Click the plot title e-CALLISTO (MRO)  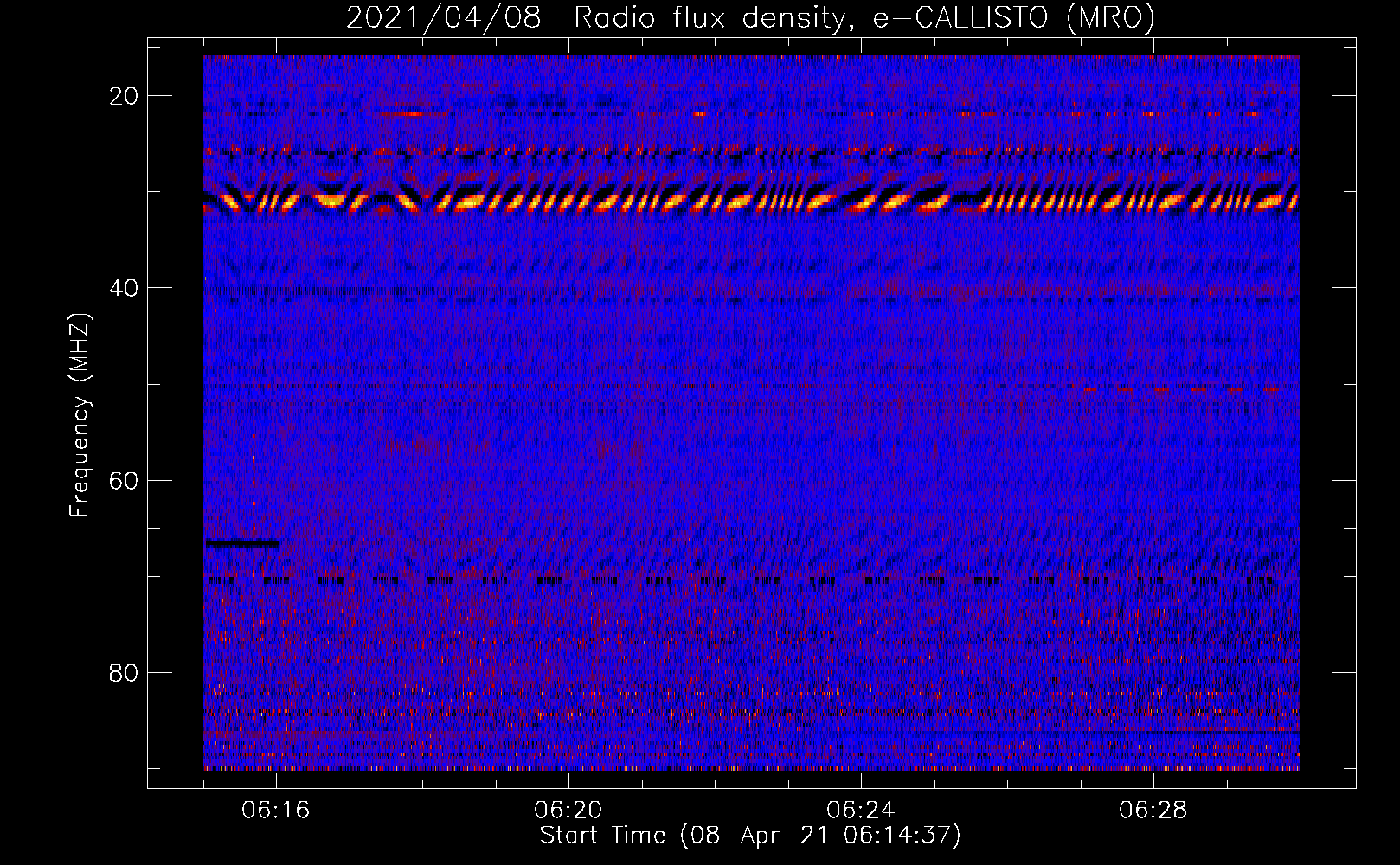click(x=1013, y=17)
